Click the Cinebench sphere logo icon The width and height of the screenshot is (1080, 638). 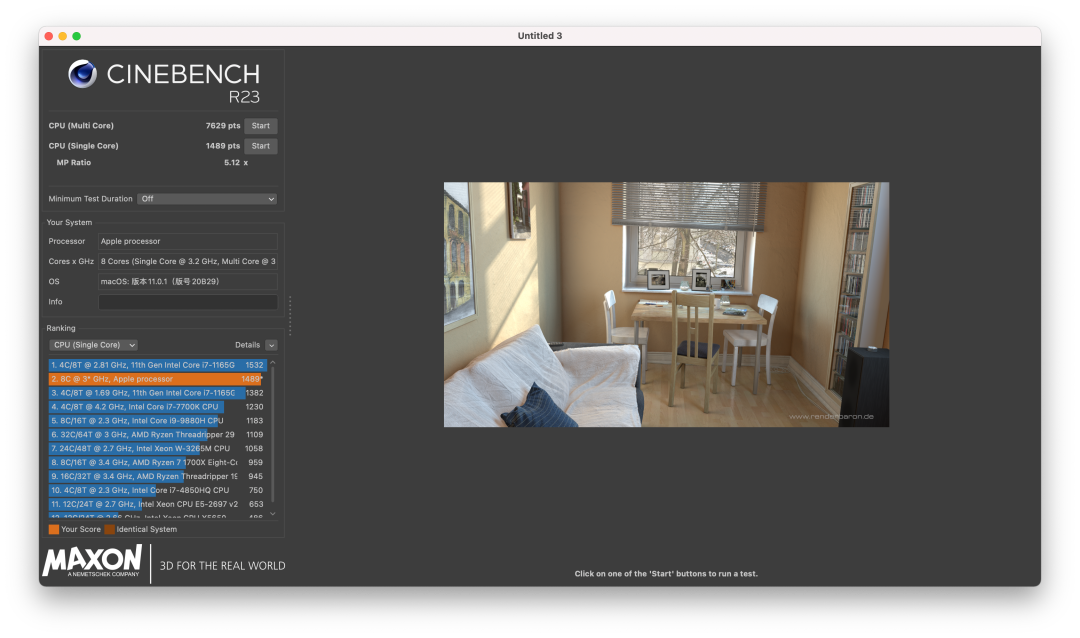point(82,74)
